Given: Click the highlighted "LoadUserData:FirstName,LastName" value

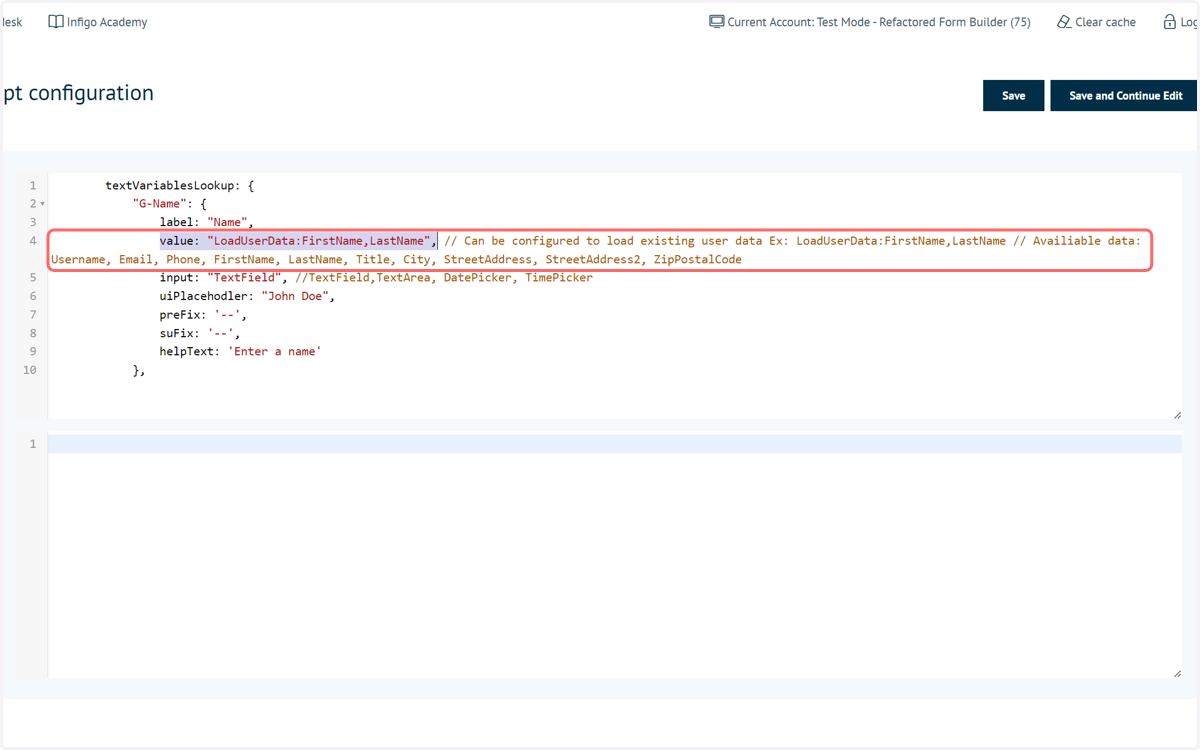Looking at the screenshot, I should pos(319,241).
